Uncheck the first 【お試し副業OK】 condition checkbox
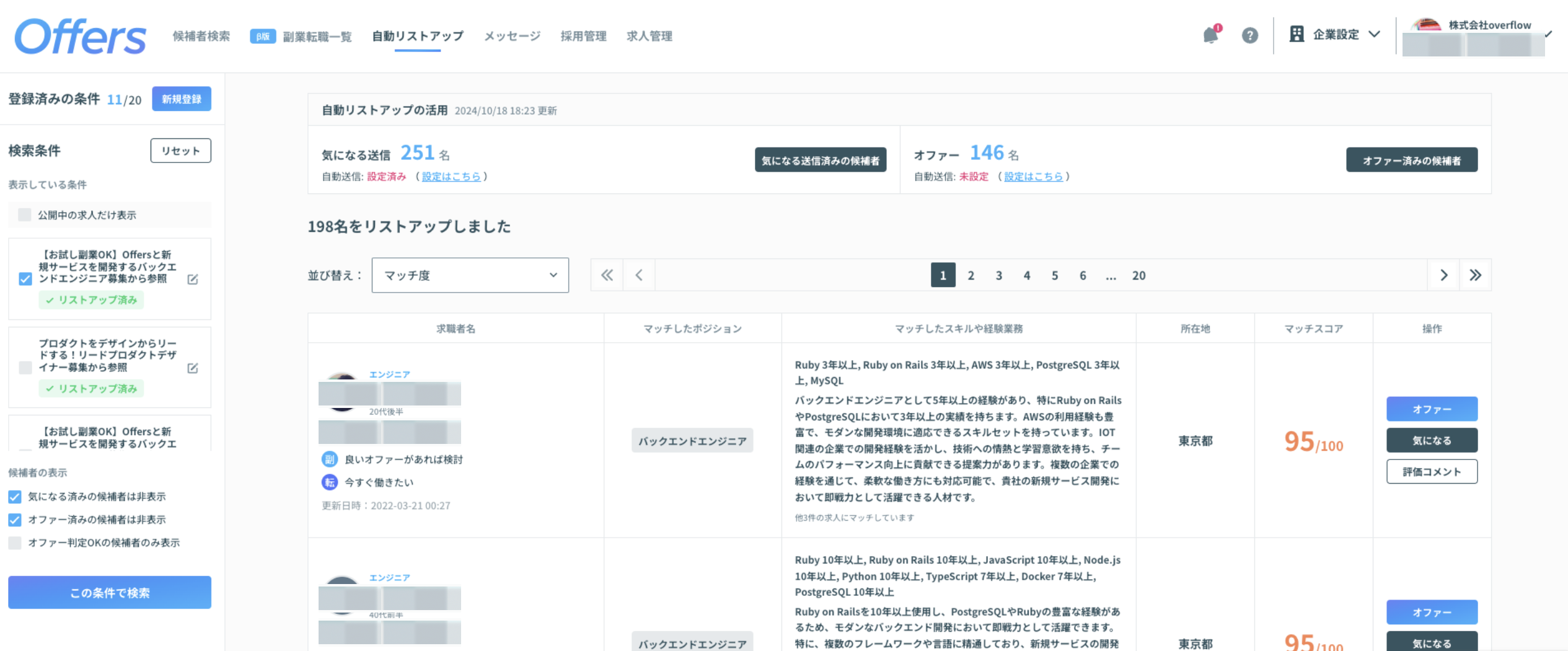 pyautogui.click(x=25, y=279)
